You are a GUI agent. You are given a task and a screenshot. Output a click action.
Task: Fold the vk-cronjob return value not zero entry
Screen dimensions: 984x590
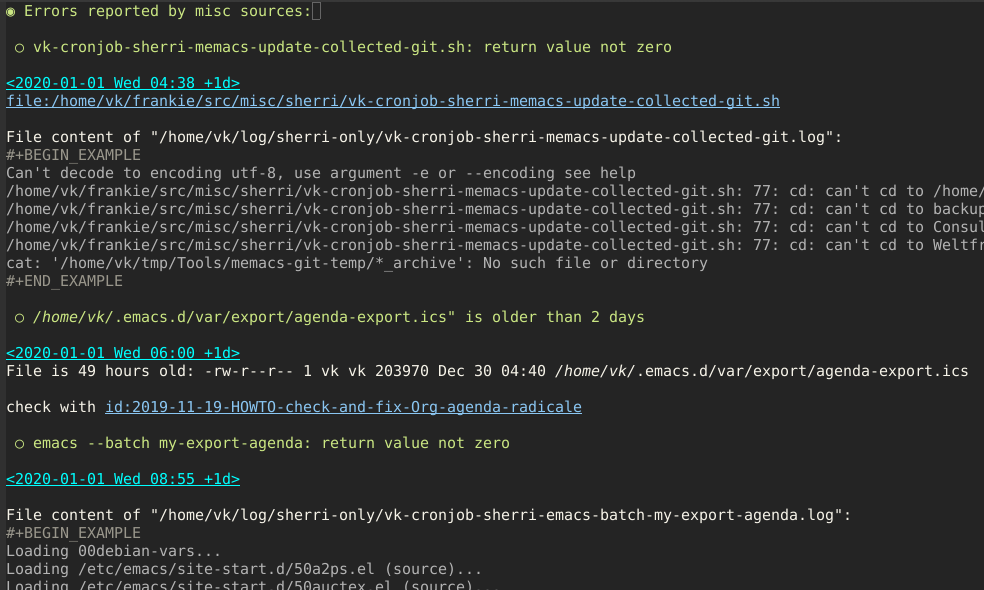350,46
